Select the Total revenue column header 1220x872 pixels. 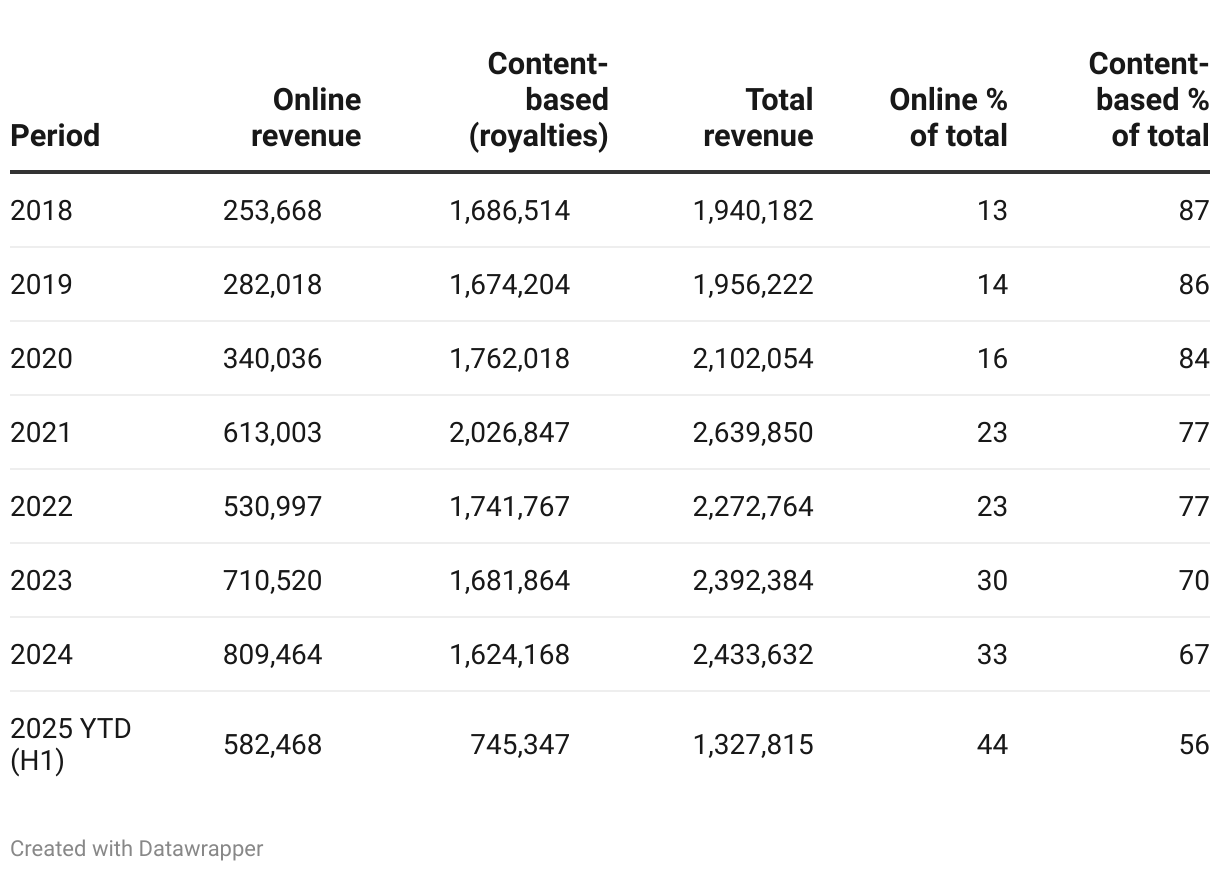(x=758, y=118)
